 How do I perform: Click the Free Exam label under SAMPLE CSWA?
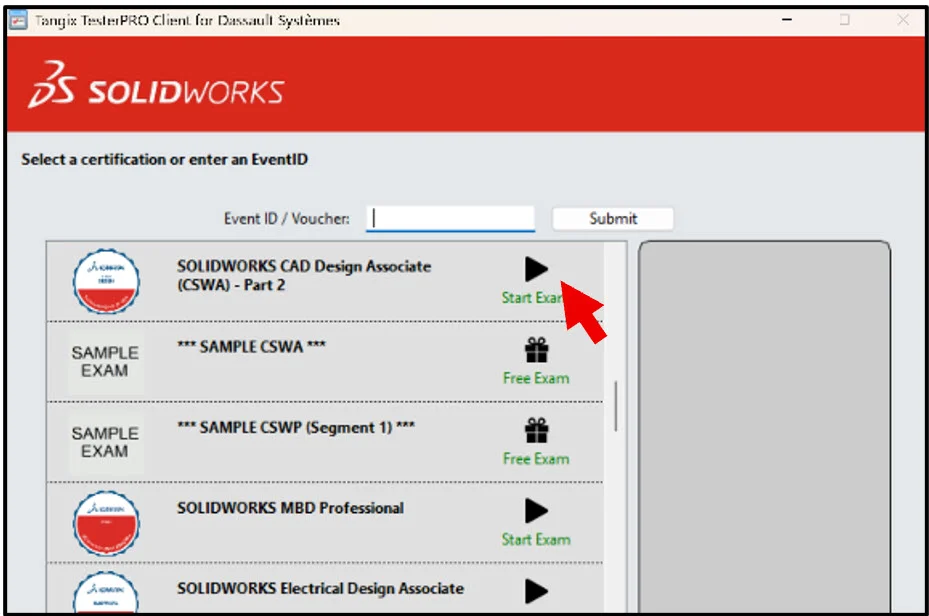[535, 378]
